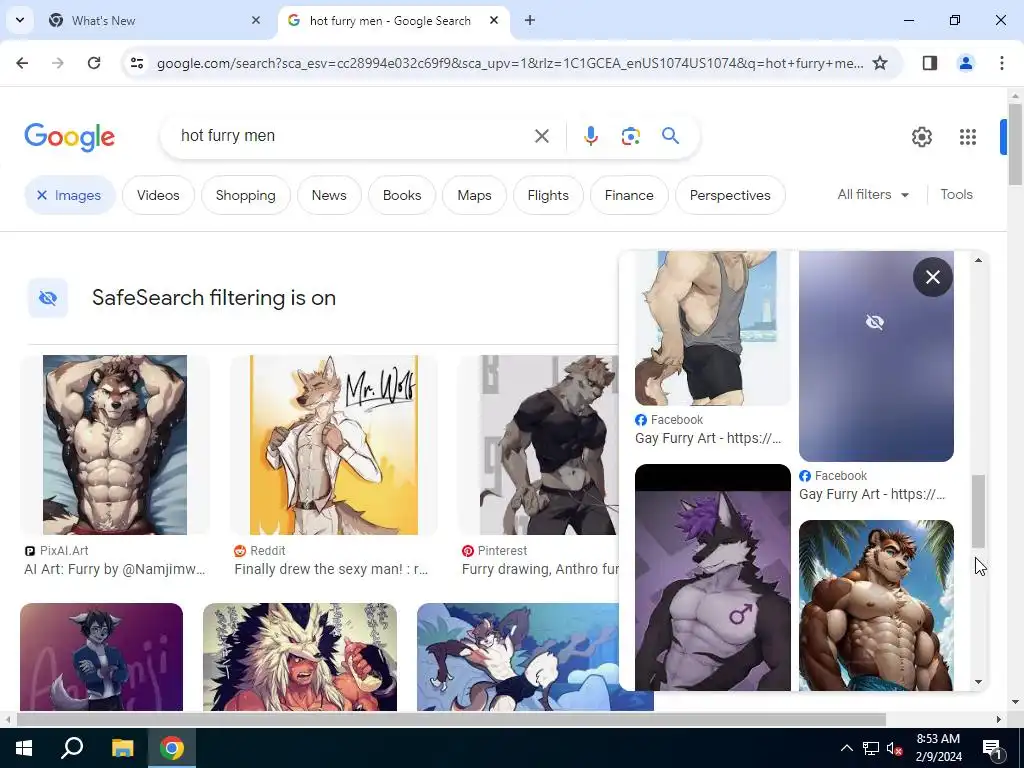1024x768 pixels.
Task: Open the PixAI.Art image result
Action: (115, 445)
